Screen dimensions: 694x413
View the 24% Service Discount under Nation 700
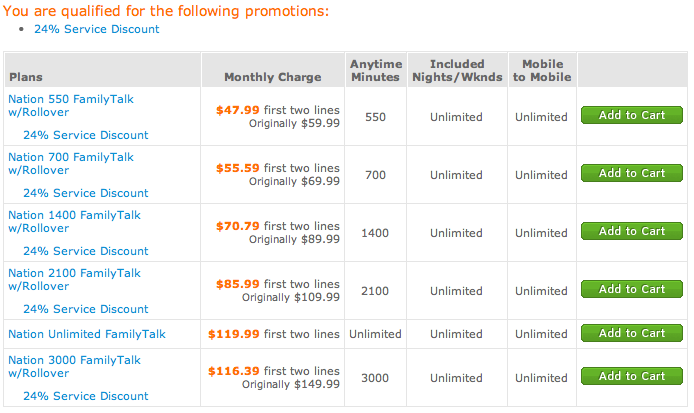point(85,193)
